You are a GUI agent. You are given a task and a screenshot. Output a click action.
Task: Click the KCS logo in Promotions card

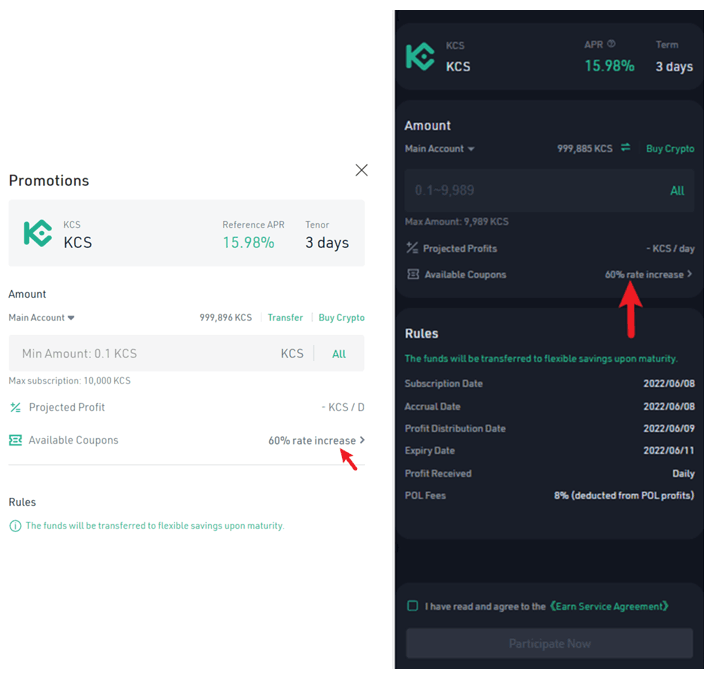[38, 233]
